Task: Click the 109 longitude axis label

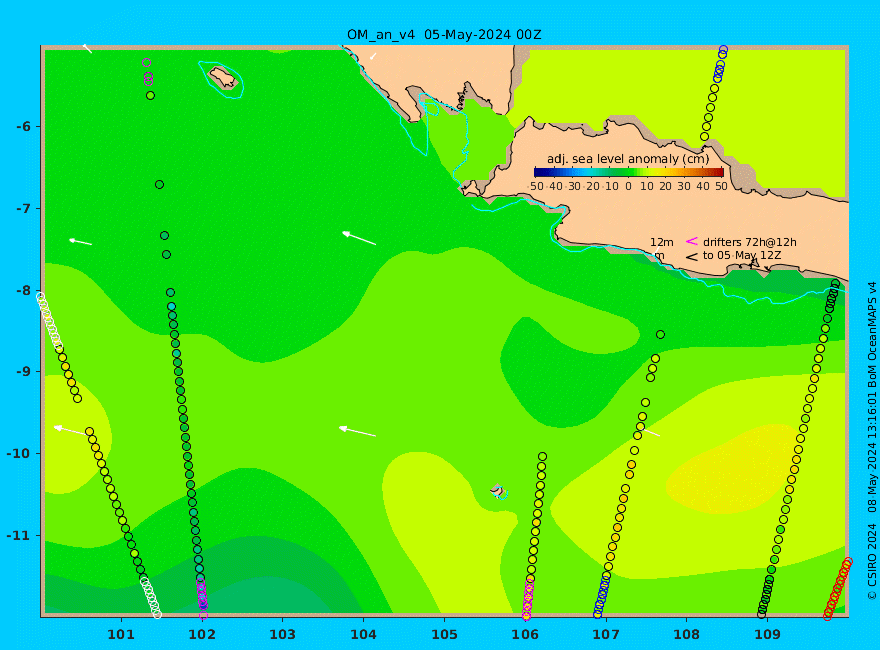Action: pyautogui.click(x=768, y=635)
